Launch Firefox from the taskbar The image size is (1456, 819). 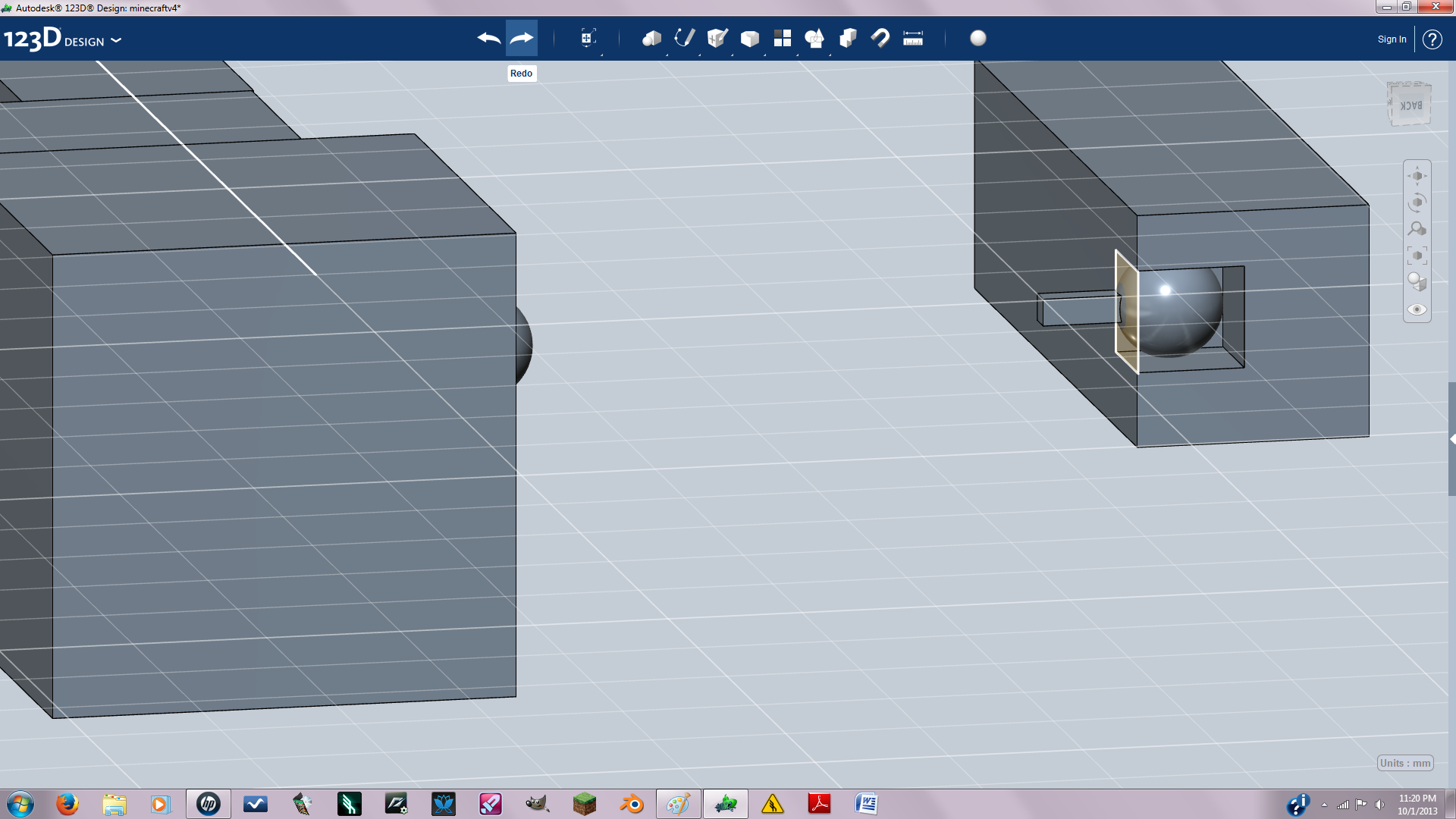[x=67, y=804]
